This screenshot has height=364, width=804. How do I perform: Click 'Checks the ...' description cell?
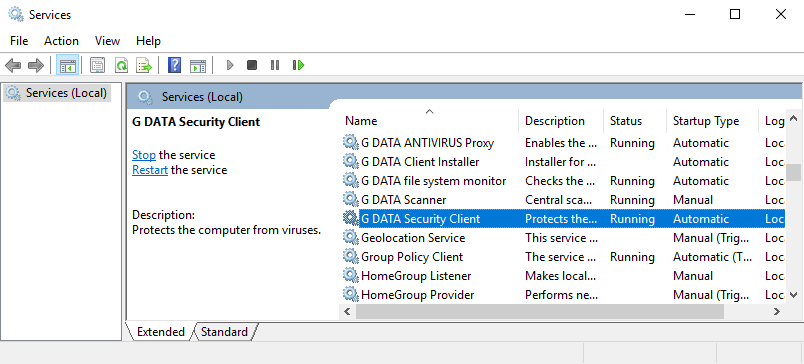click(561, 180)
